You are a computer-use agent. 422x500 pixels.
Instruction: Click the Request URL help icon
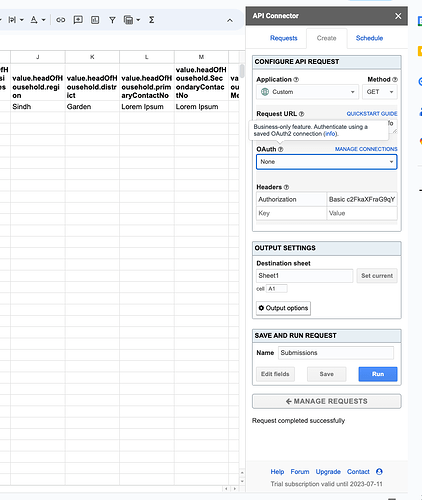301,114
